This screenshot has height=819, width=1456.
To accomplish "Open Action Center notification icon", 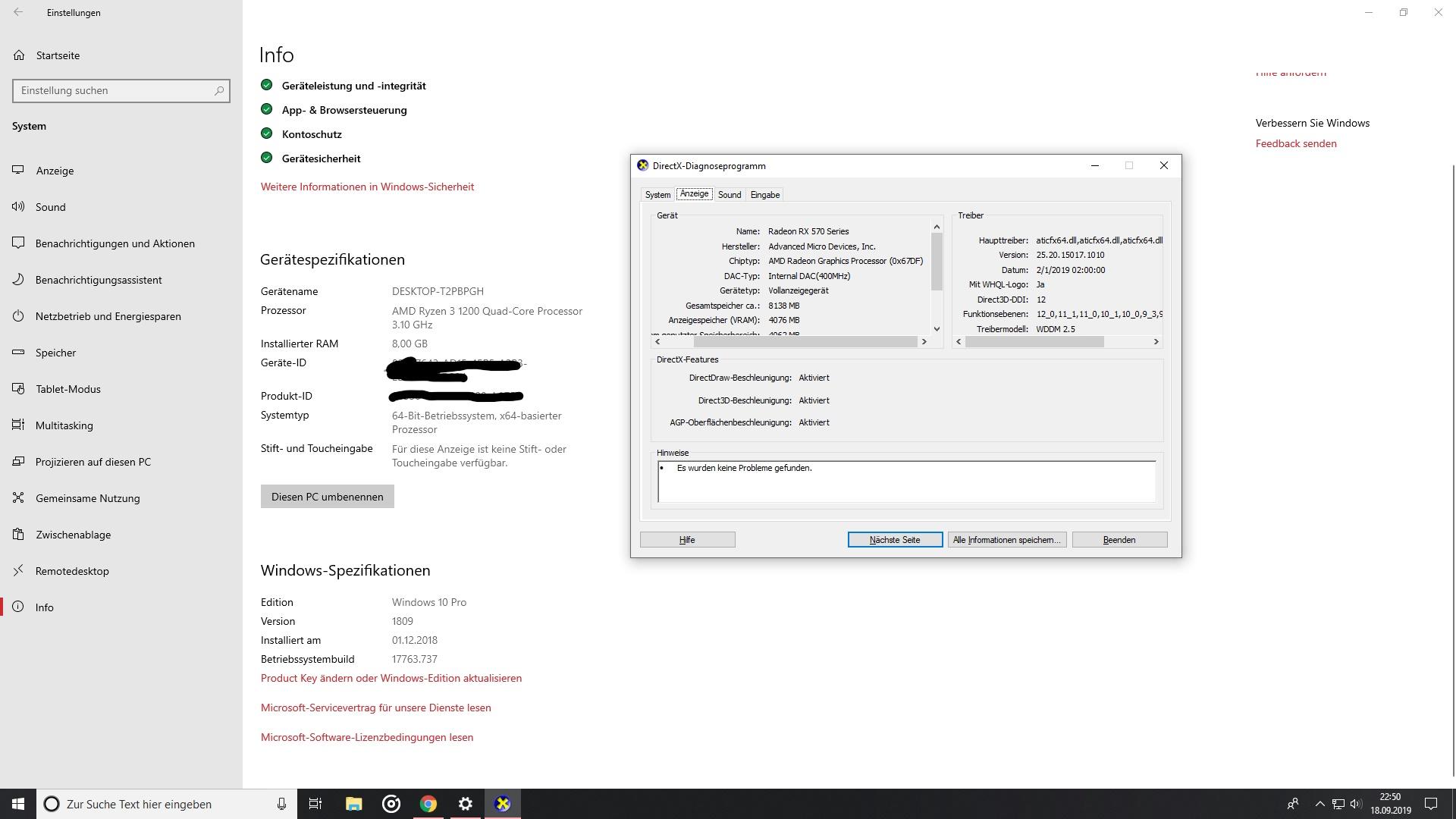I will pyautogui.click(x=1431, y=804).
